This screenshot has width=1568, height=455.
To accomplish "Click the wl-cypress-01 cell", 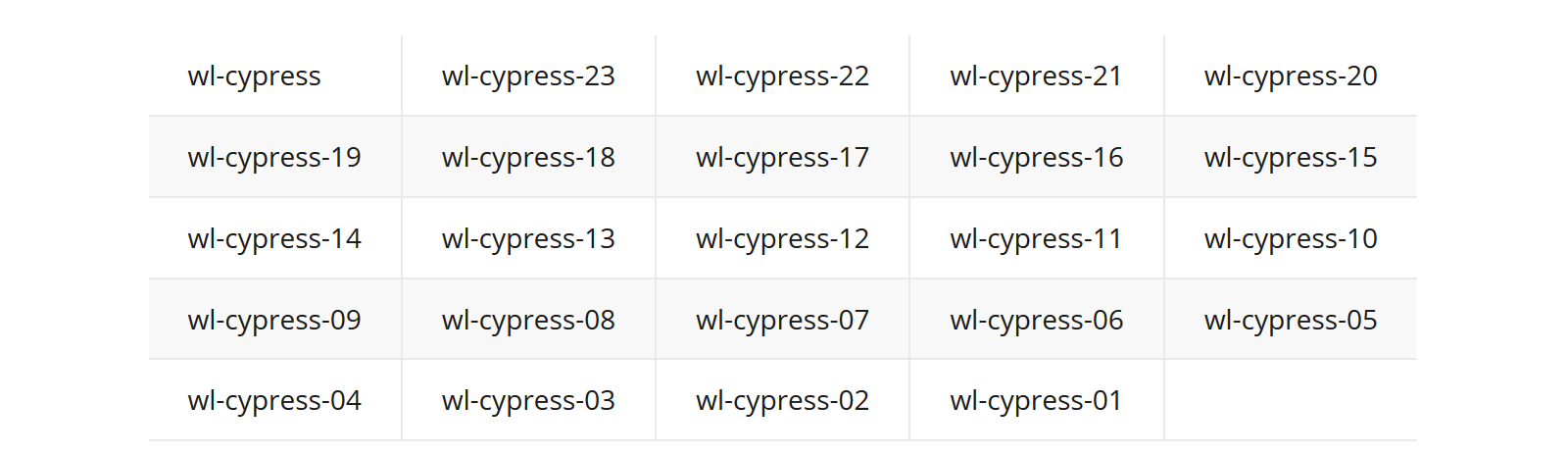I will click(1036, 401).
